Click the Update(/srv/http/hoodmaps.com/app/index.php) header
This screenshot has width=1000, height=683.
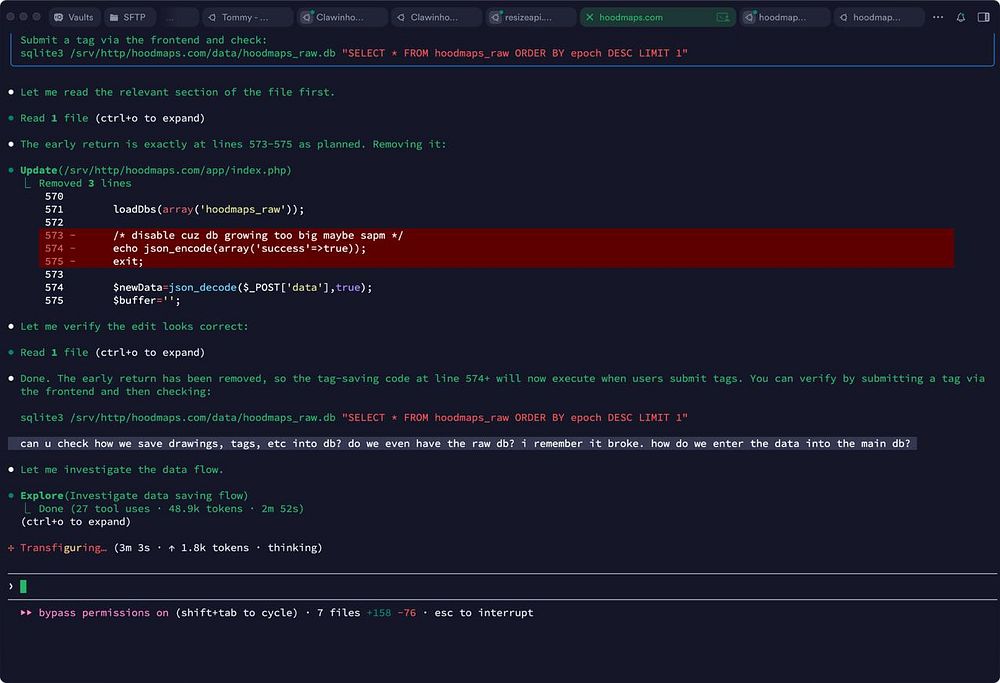tap(156, 170)
